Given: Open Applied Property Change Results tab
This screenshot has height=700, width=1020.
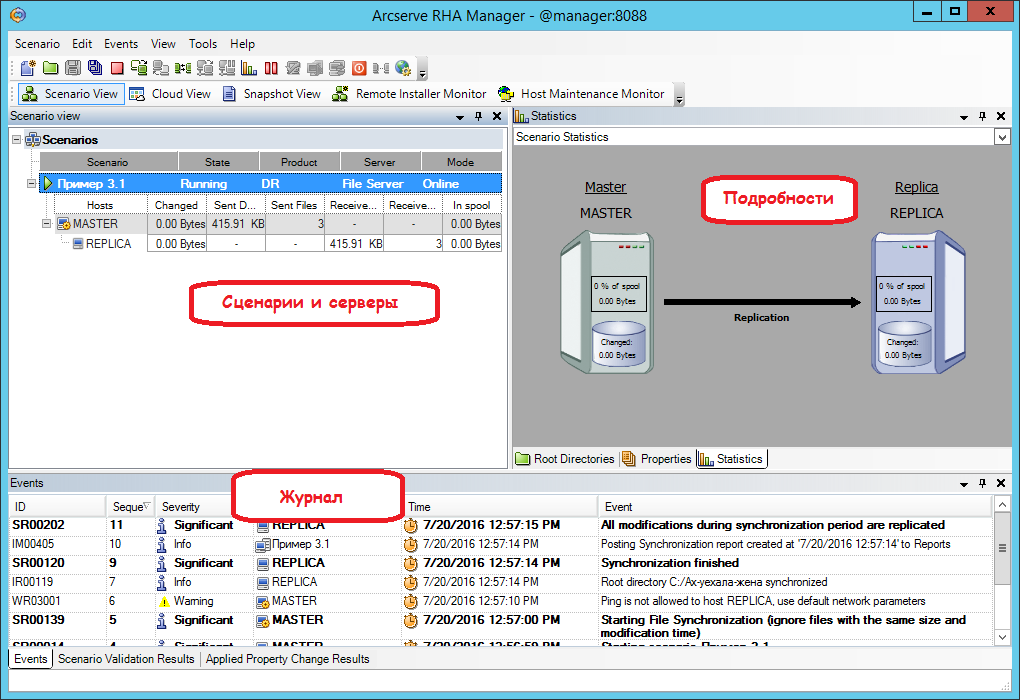Looking at the screenshot, I should 288,659.
